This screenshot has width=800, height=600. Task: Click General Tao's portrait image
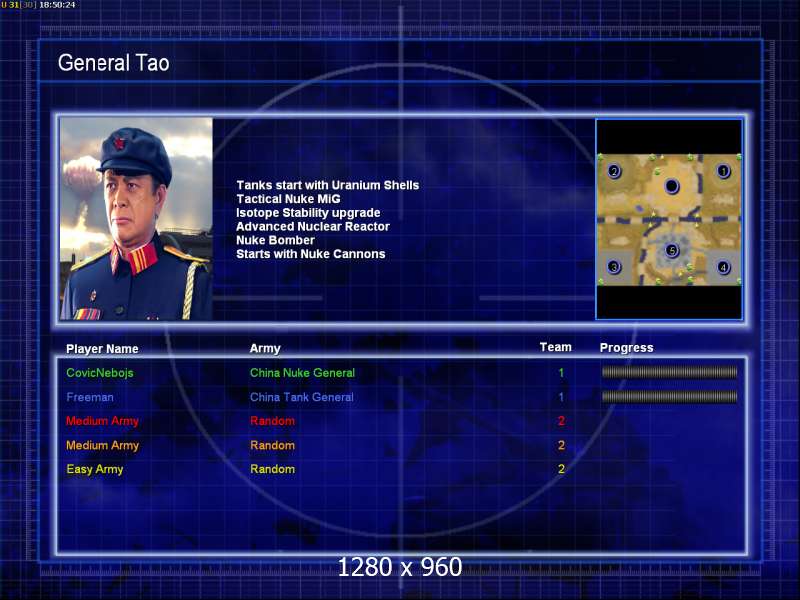(x=136, y=219)
